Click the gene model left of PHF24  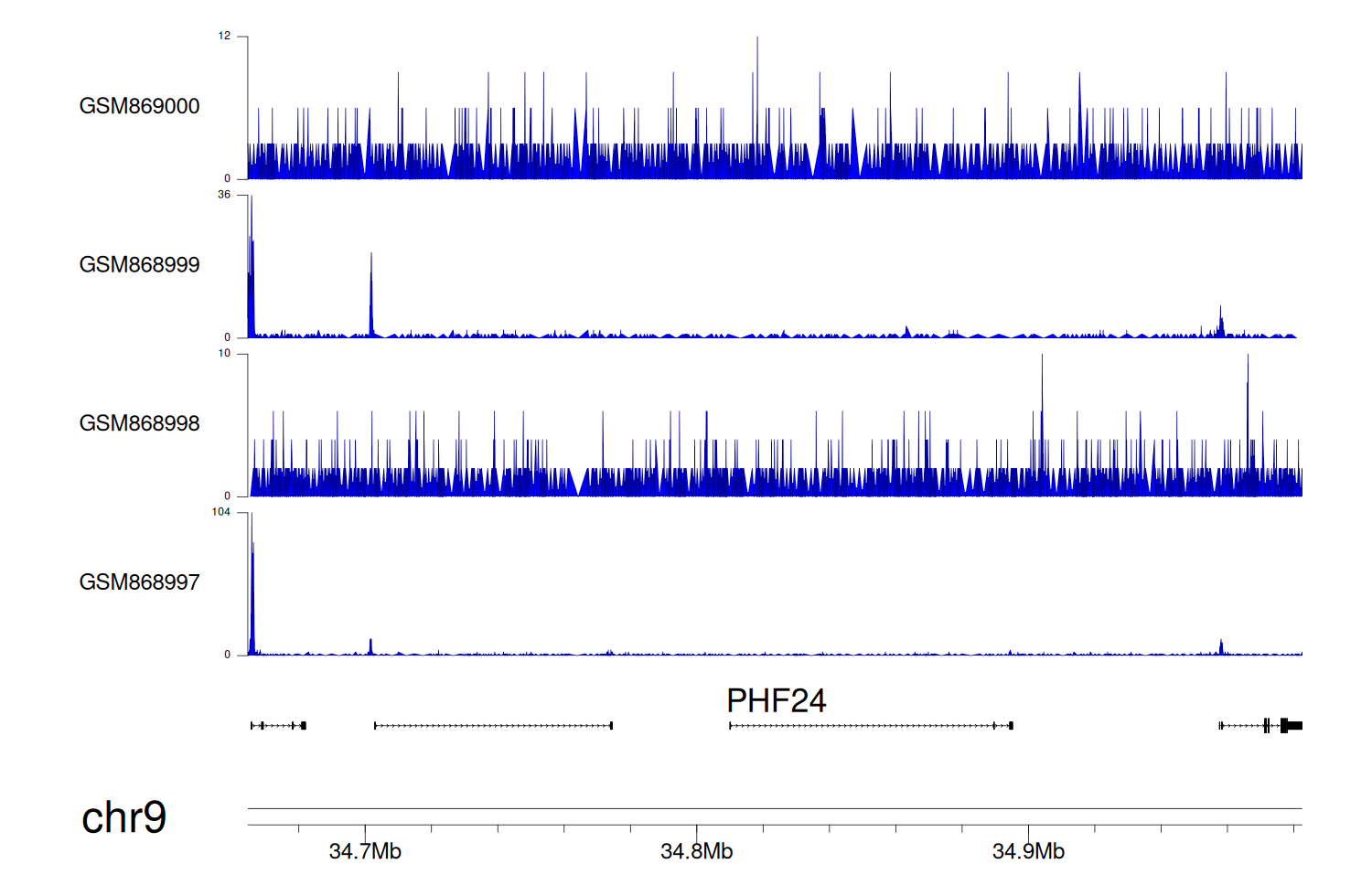pos(493,726)
